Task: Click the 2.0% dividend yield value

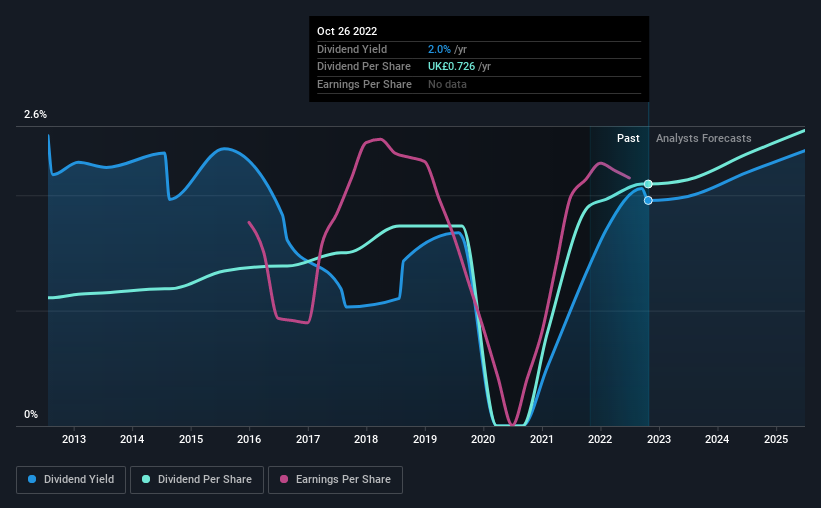Action: pos(439,49)
